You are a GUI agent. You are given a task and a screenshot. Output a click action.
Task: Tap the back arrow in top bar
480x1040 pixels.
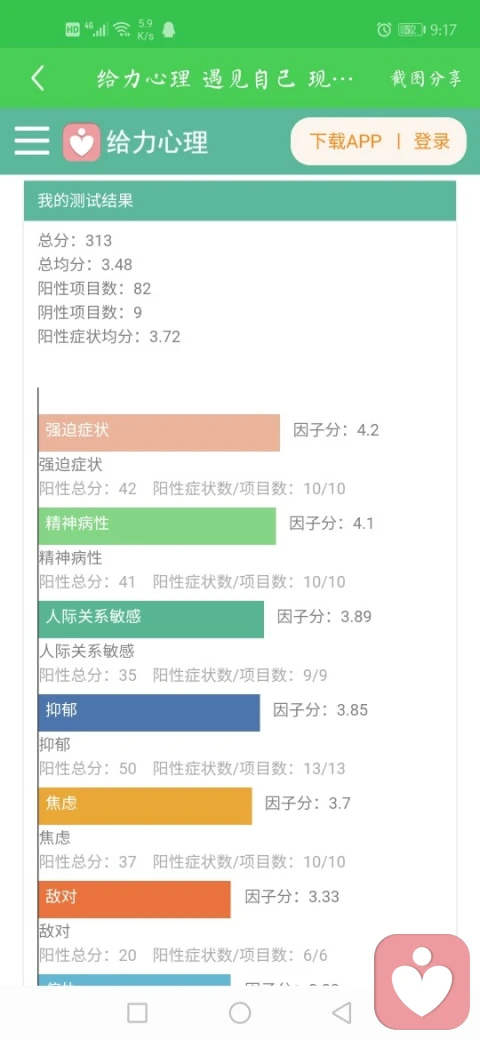[38, 79]
